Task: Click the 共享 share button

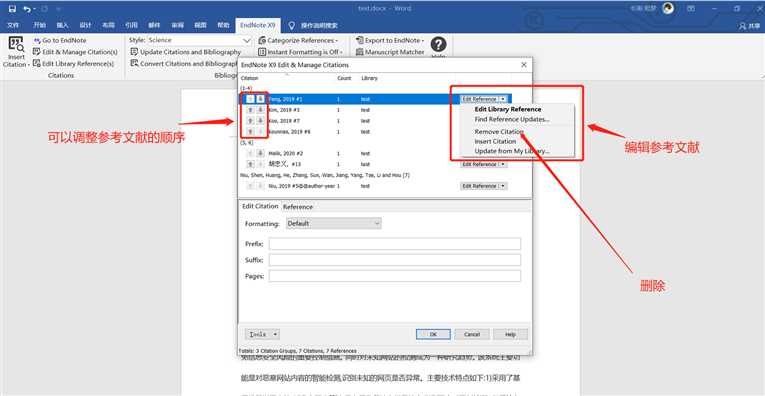Action: pos(749,25)
